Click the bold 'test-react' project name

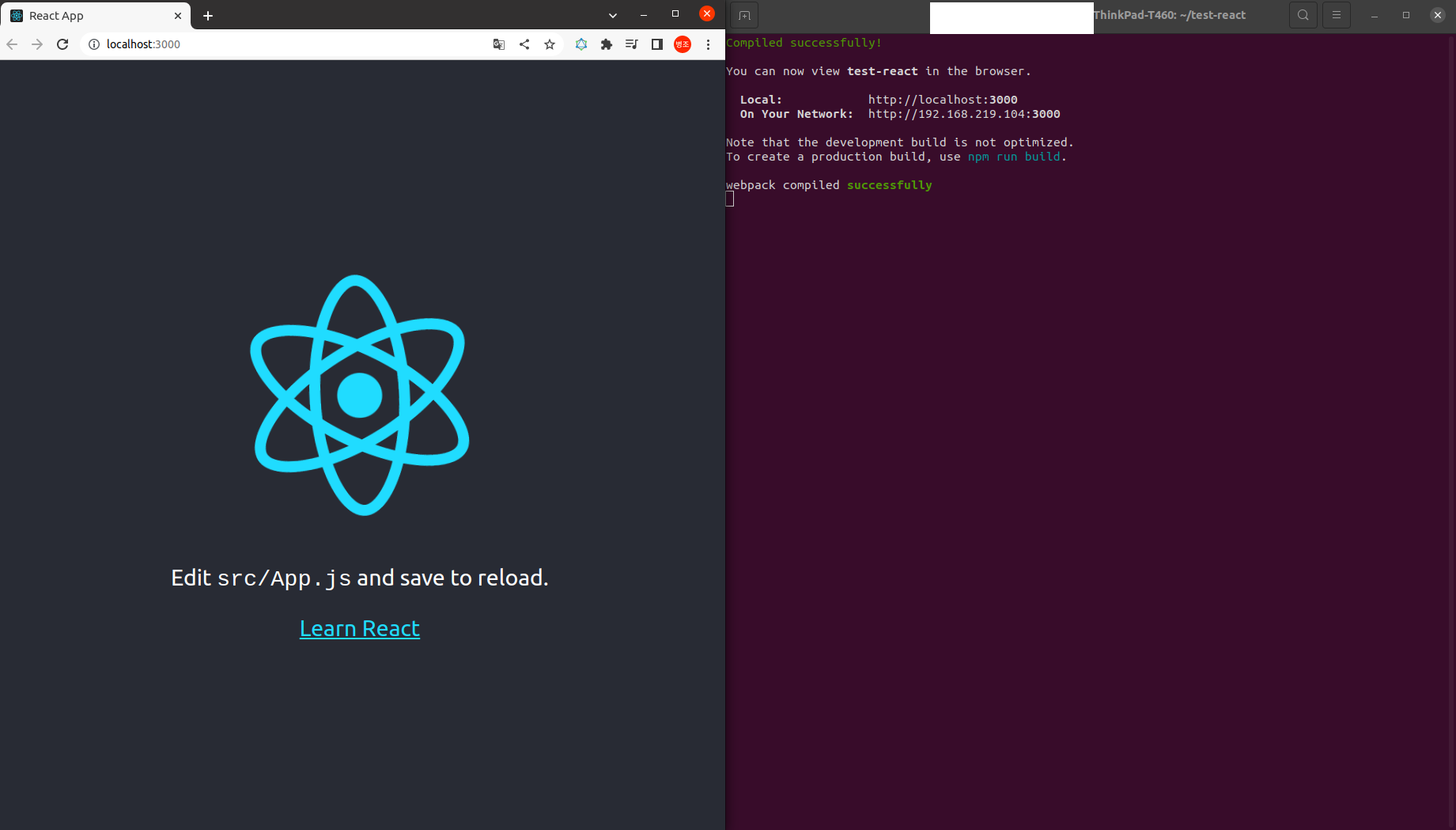coord(883,71)
